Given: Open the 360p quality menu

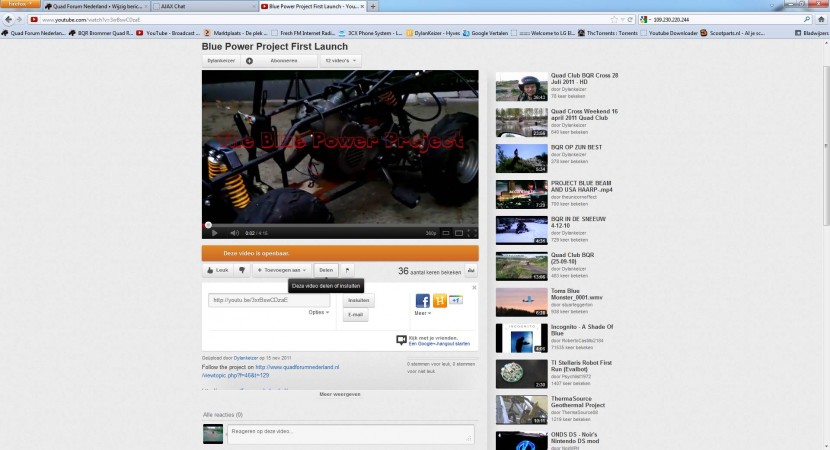Looking at the screenshot, I should pyautogui.click(x=432, y=233).
